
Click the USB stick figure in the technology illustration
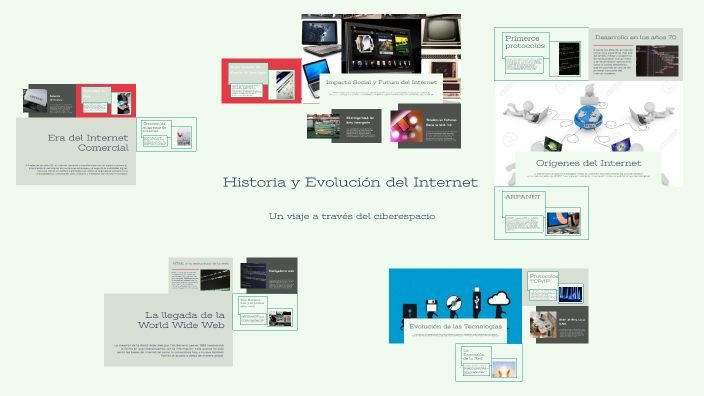pos(476,303)
